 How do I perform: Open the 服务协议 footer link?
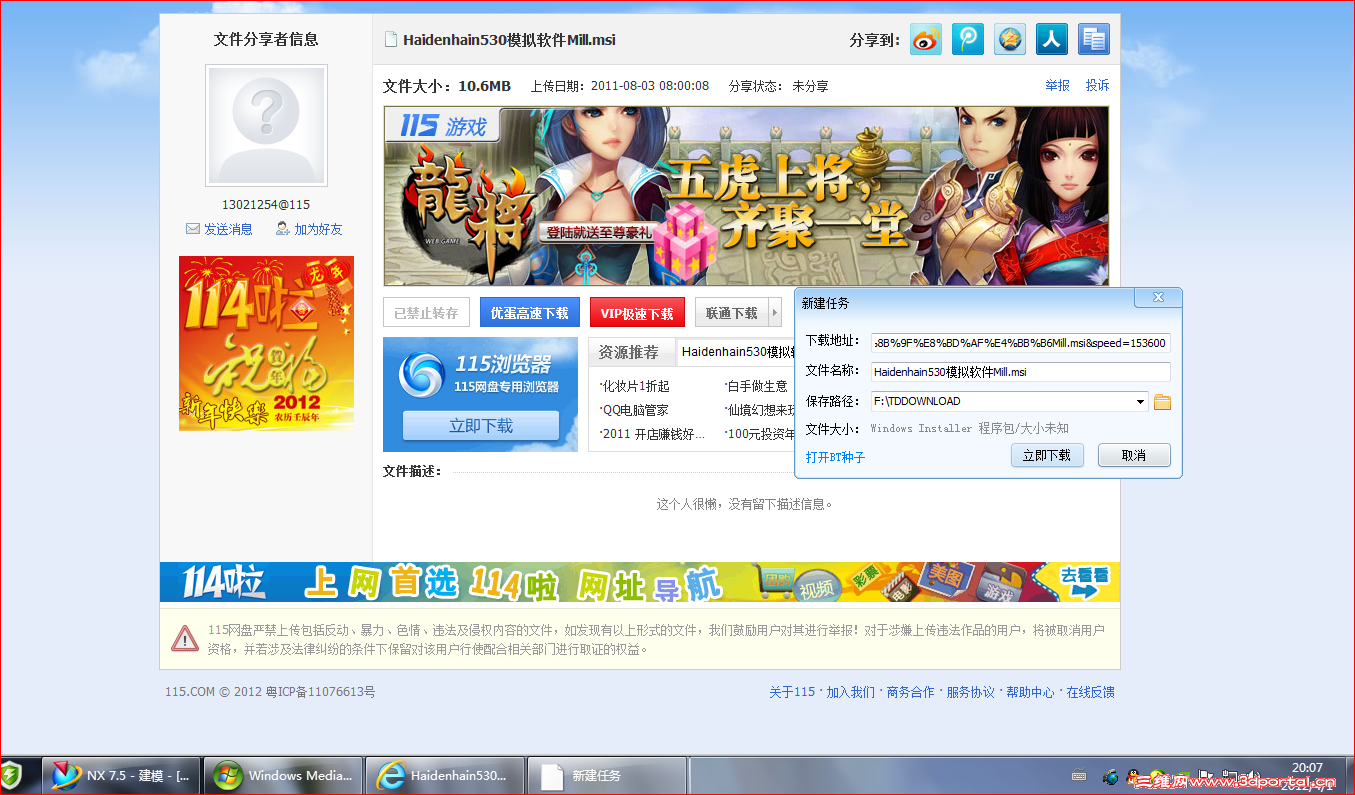point(970,692)
